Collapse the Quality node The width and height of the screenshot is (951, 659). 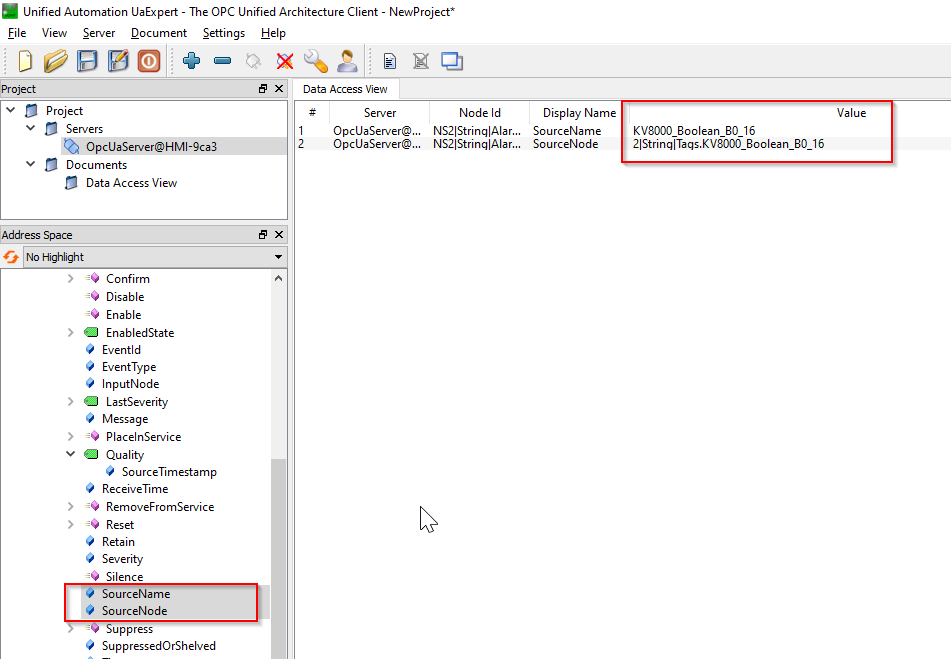tap(70, 454)
